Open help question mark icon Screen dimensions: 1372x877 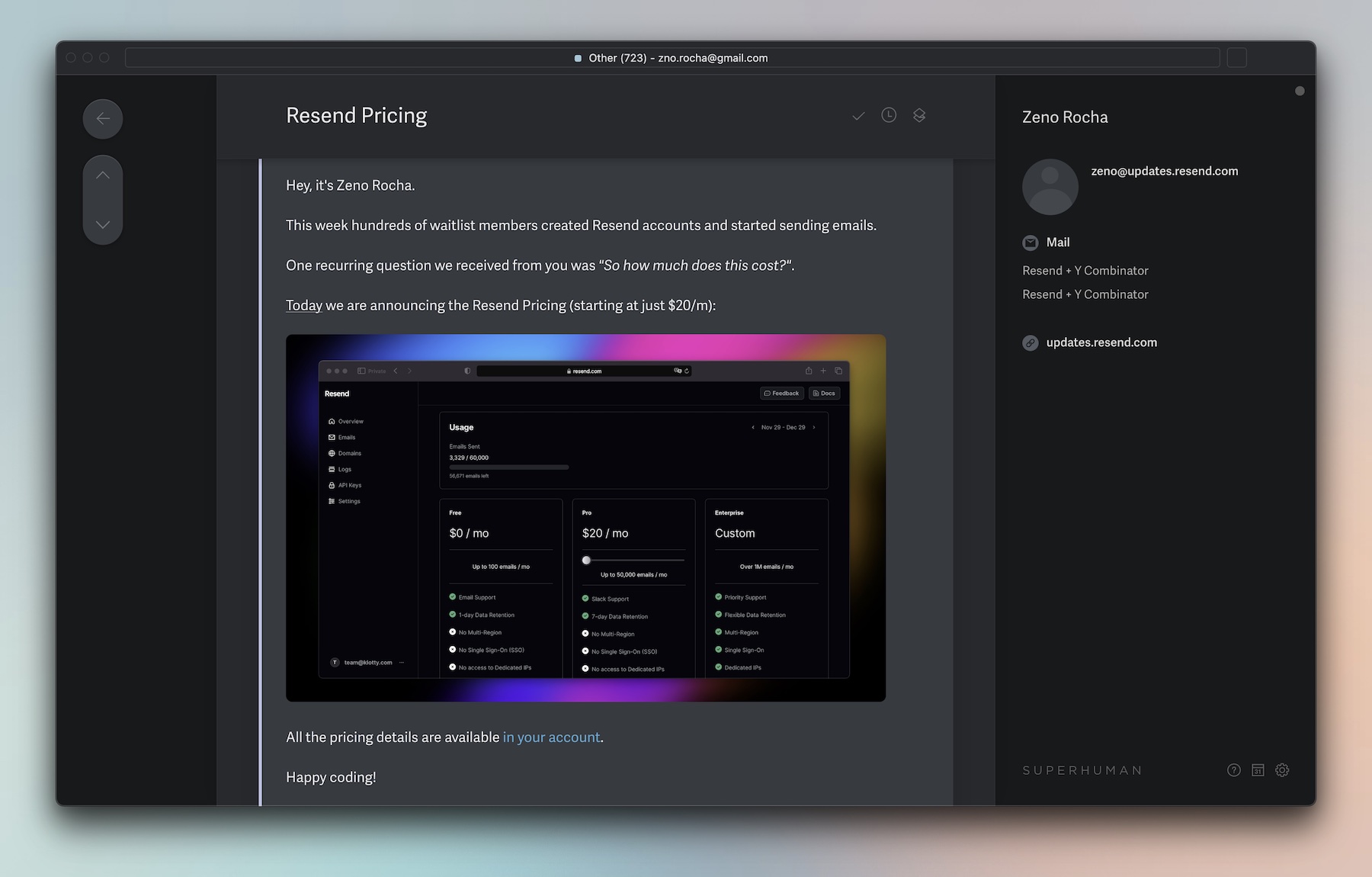click(1233, 770)
